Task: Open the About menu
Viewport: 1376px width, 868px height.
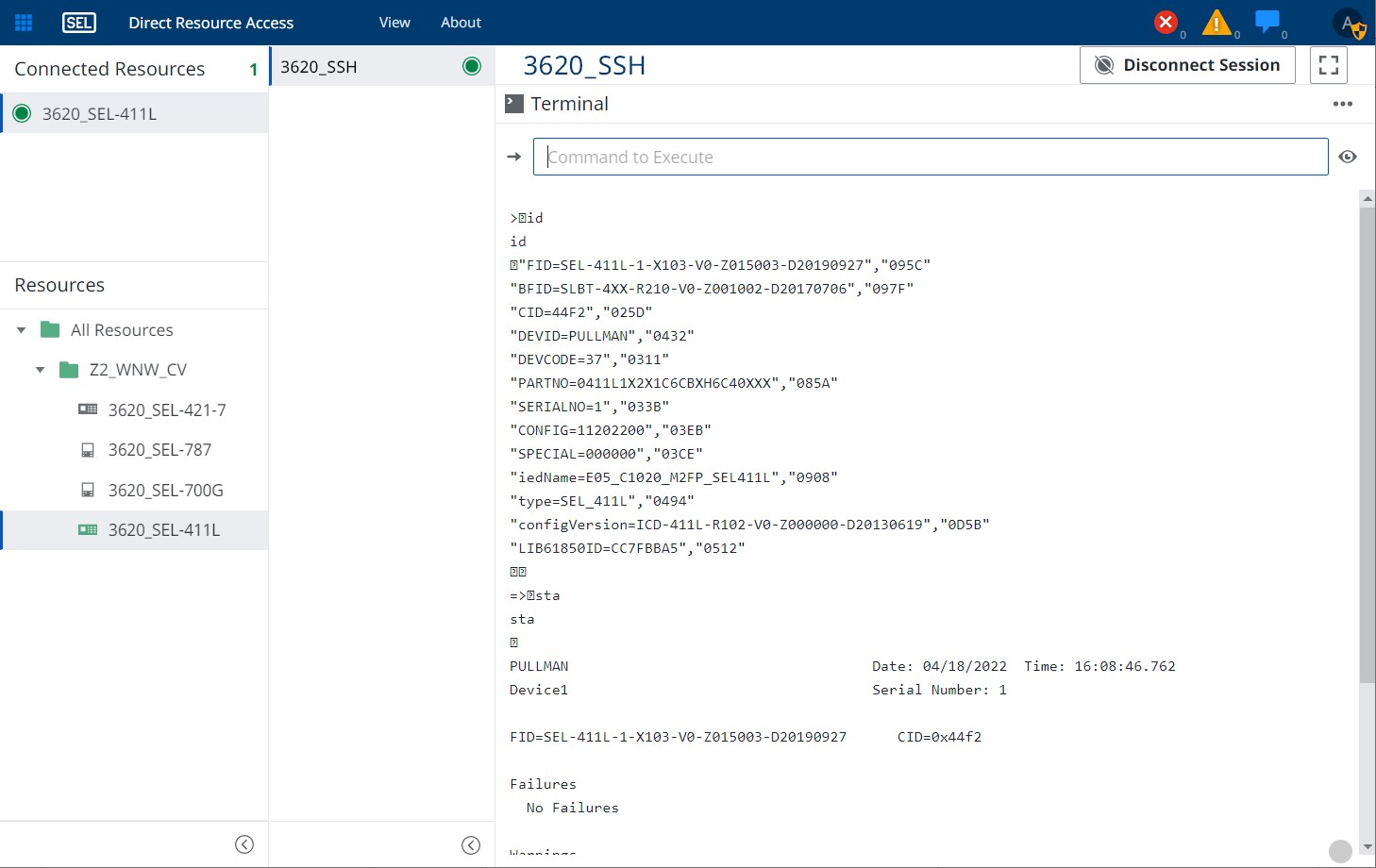Action: [461, 23]
